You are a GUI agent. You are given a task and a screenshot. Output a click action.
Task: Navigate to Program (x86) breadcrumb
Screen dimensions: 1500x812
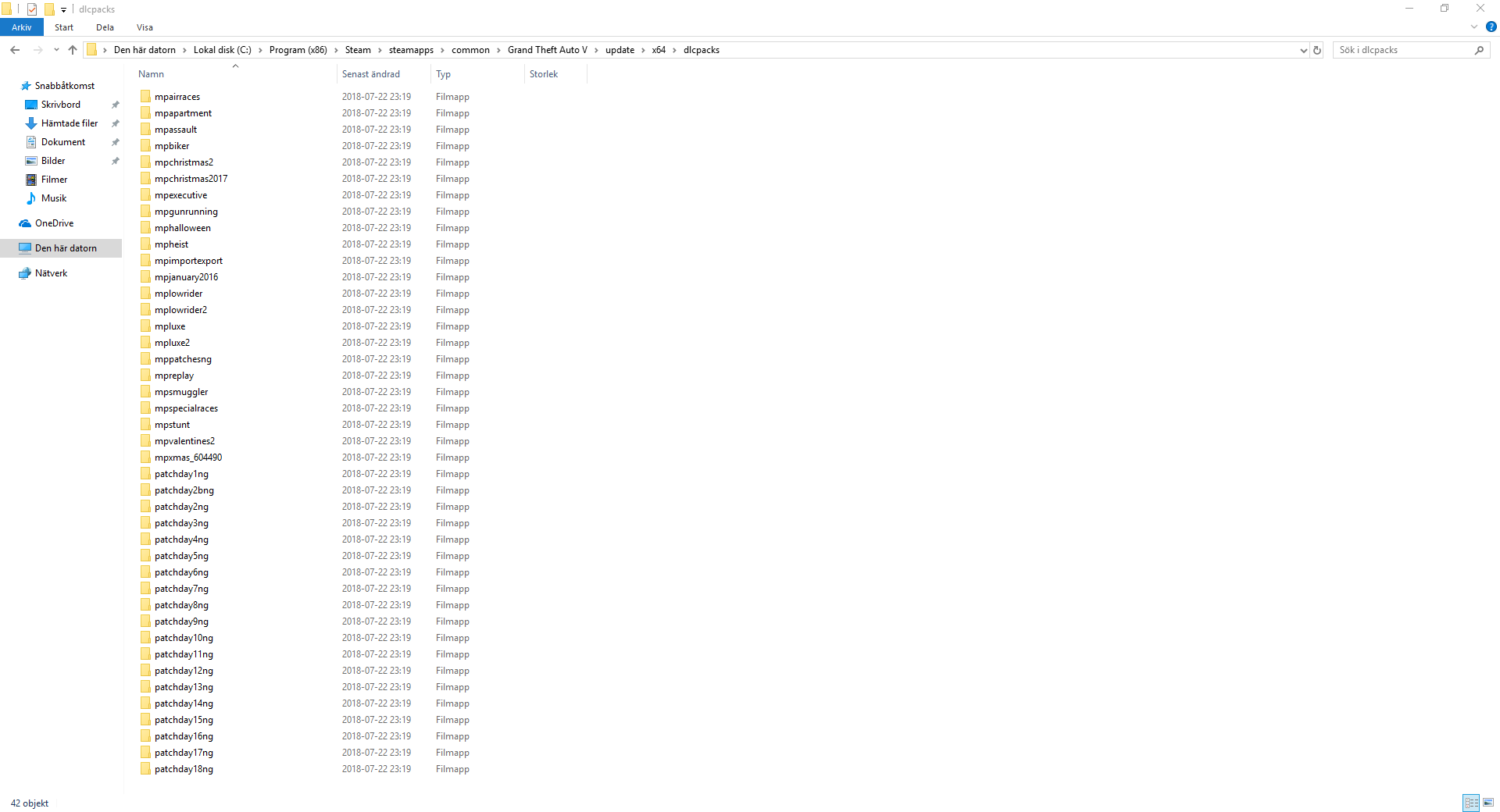click(298, 50)
